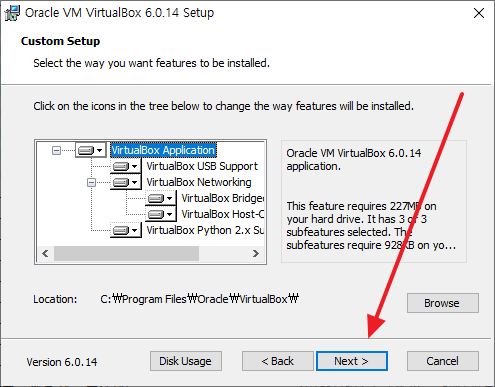Screen dimensions: 495x387
Task: Click the feature tree's left scroll arrow
Action: click(x=46, y=254)
